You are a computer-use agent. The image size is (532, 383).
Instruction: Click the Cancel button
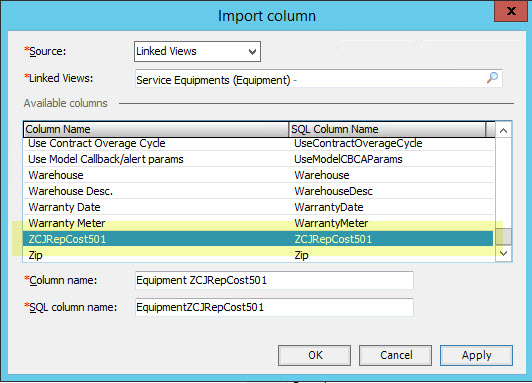click(396, 355)
